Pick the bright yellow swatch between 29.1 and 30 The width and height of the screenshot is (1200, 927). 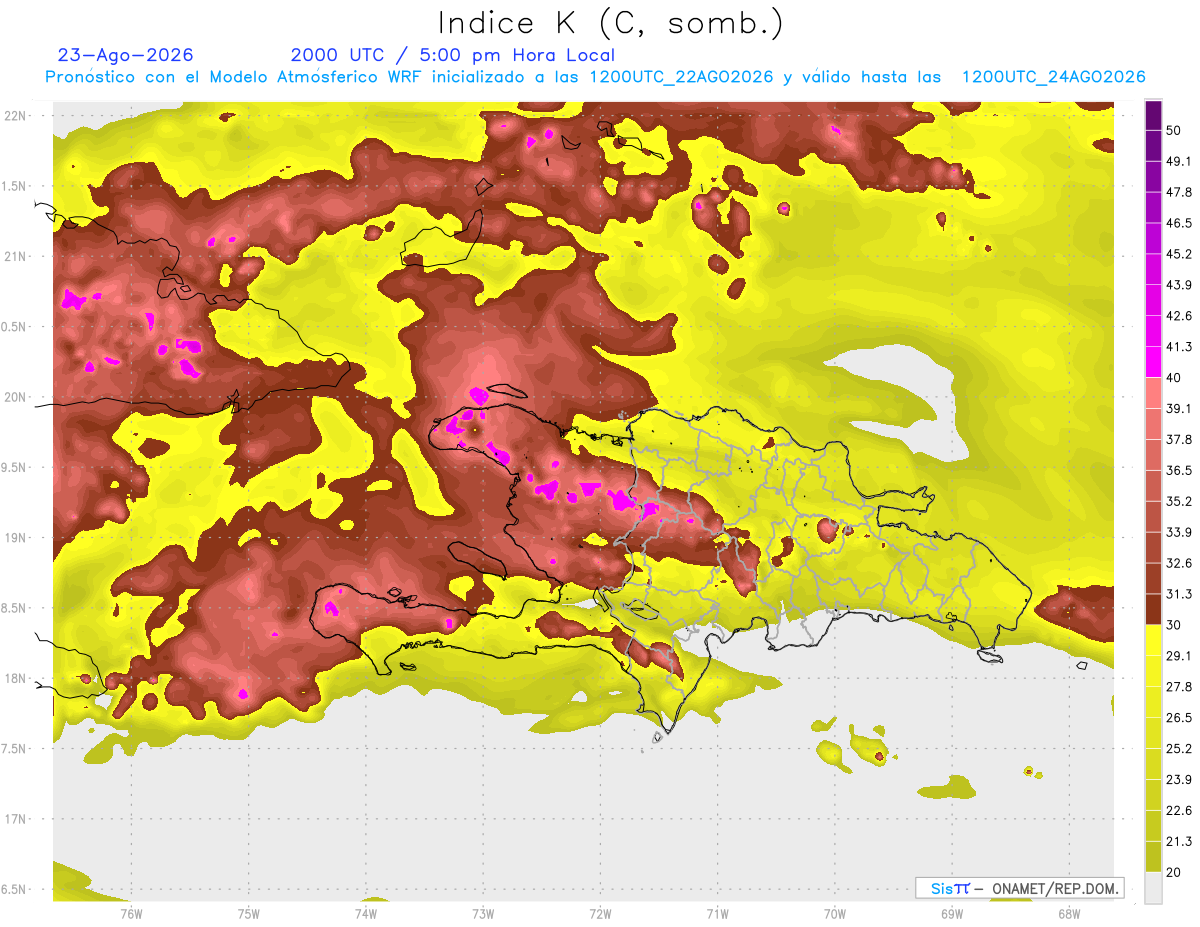[x=1153, y=640]
